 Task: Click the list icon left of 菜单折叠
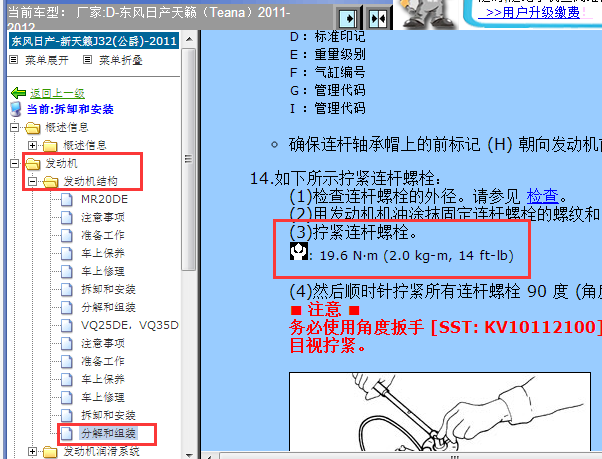88,59
